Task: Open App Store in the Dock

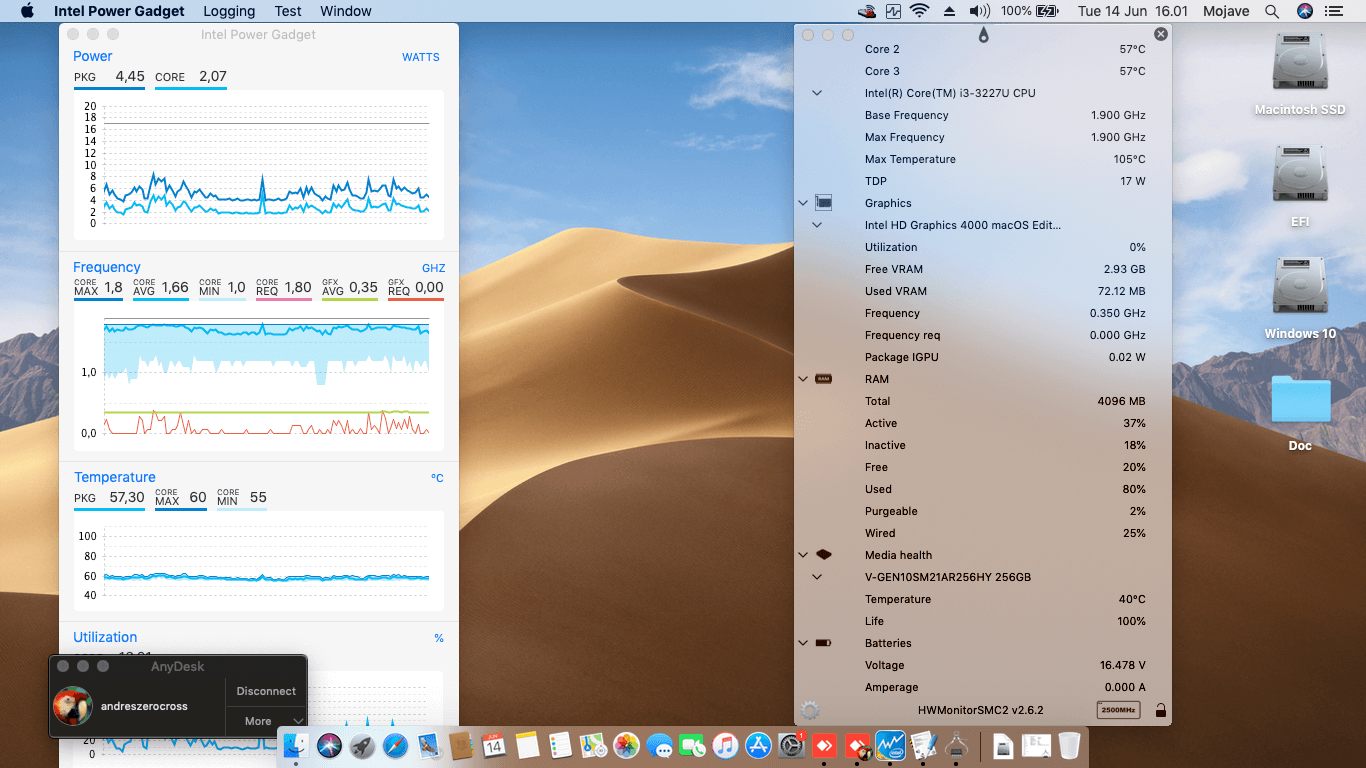Action: pyautogui.click(x=758, y=745)
